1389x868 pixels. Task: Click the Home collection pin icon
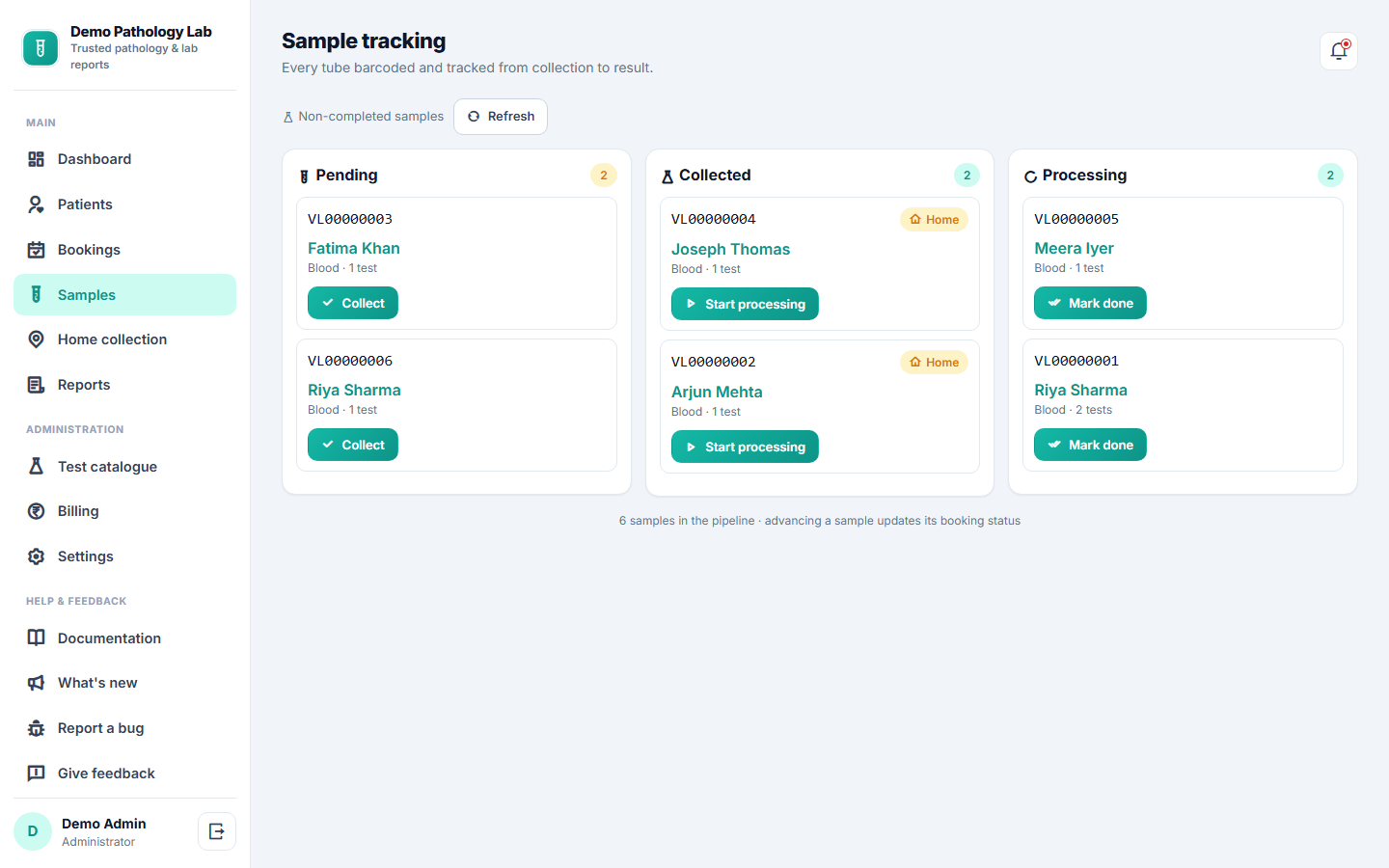tap(36, 339)
